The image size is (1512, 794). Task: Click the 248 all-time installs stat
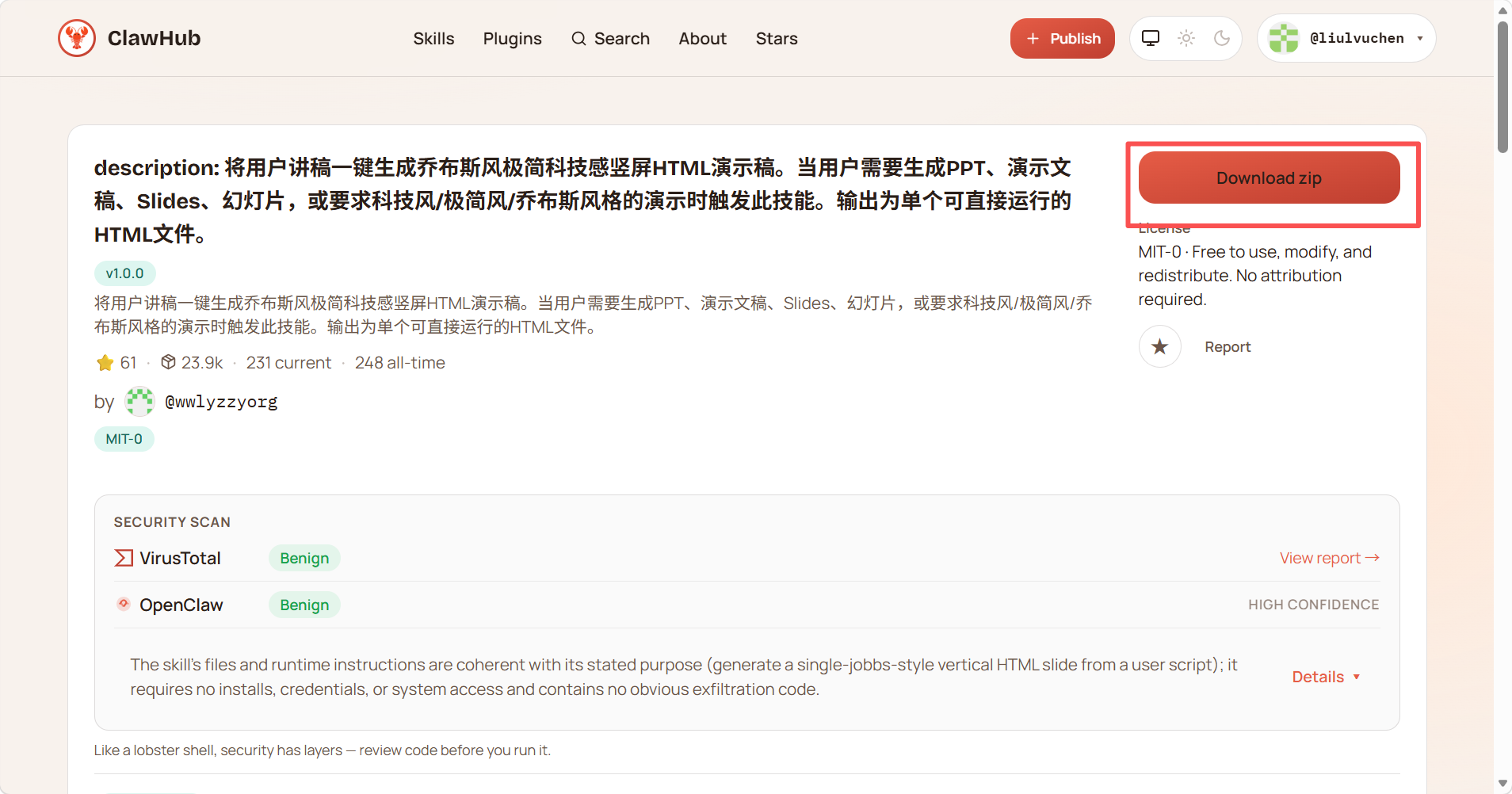(x=400, y=363)
